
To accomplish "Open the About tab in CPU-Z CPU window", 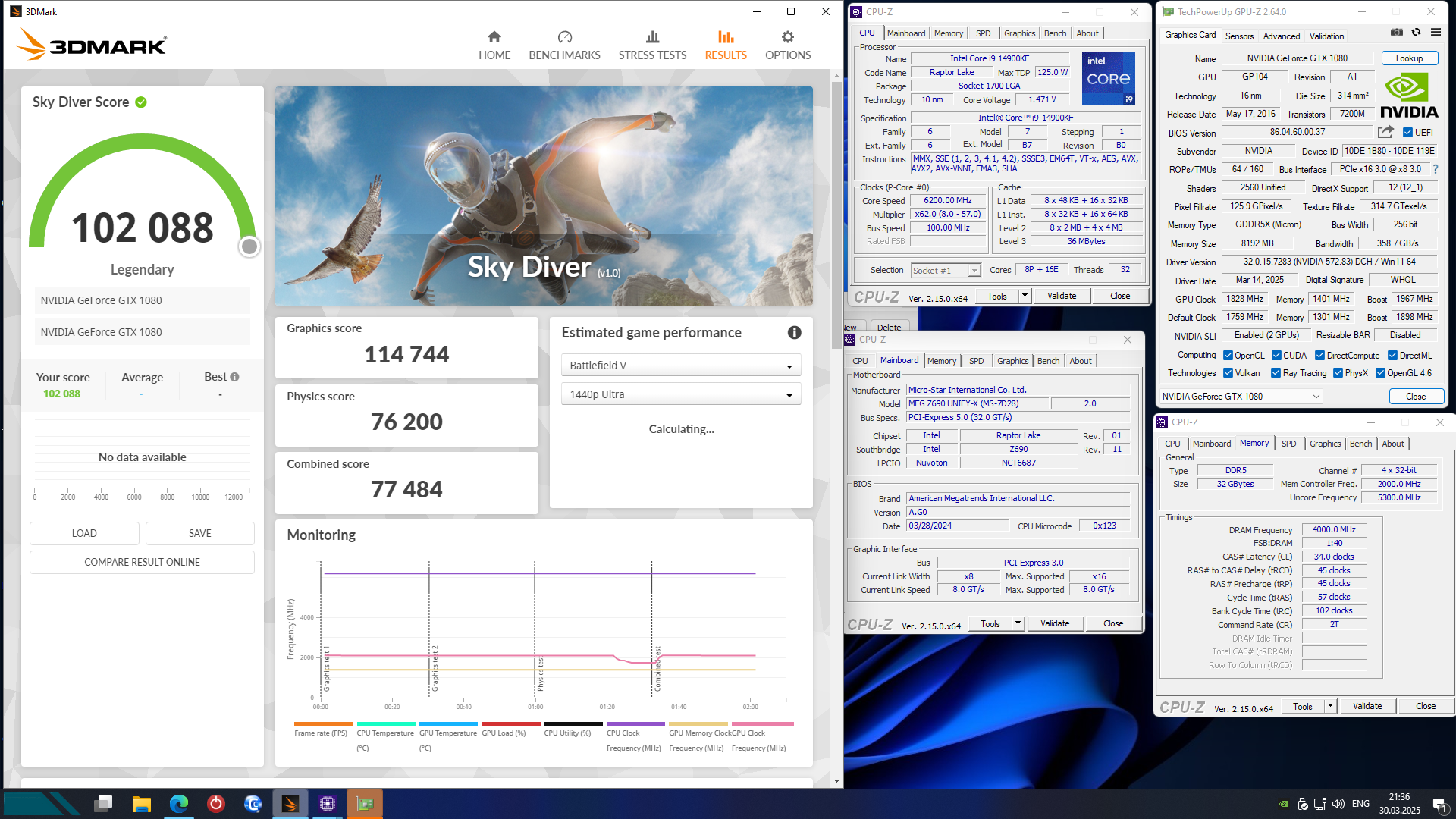I will point(1087,33).
